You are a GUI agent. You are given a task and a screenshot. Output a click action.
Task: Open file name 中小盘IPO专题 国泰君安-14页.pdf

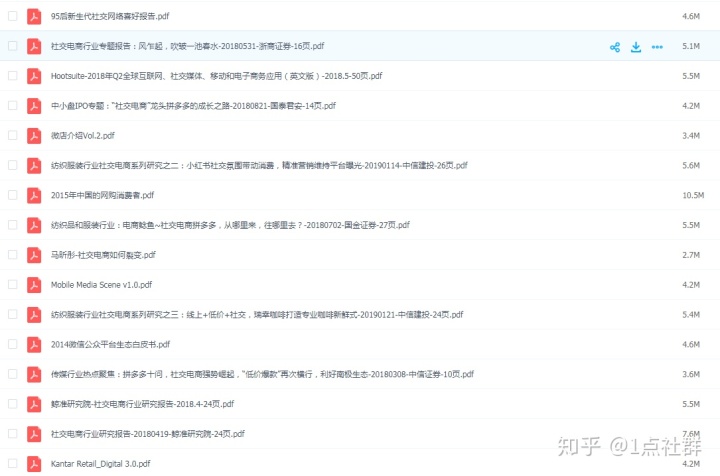click(x=193, y=106)
